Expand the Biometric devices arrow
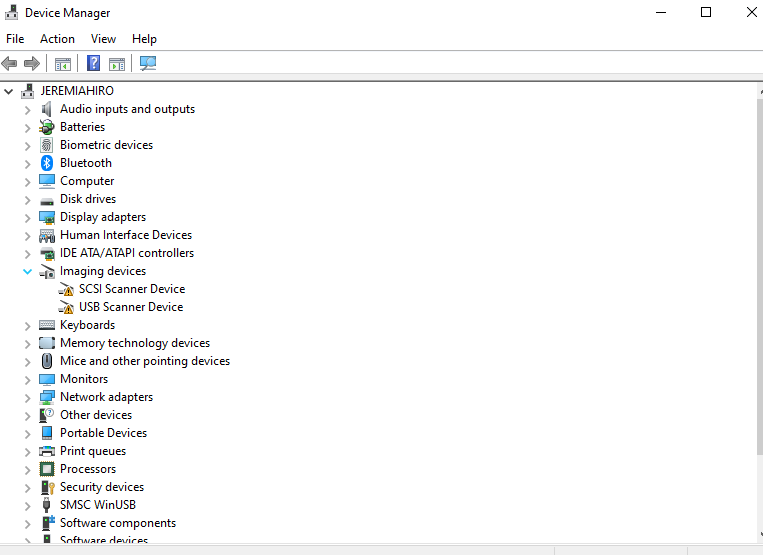Image resolution: width=763 pixels, height=555 pixels. pos(28,146)
